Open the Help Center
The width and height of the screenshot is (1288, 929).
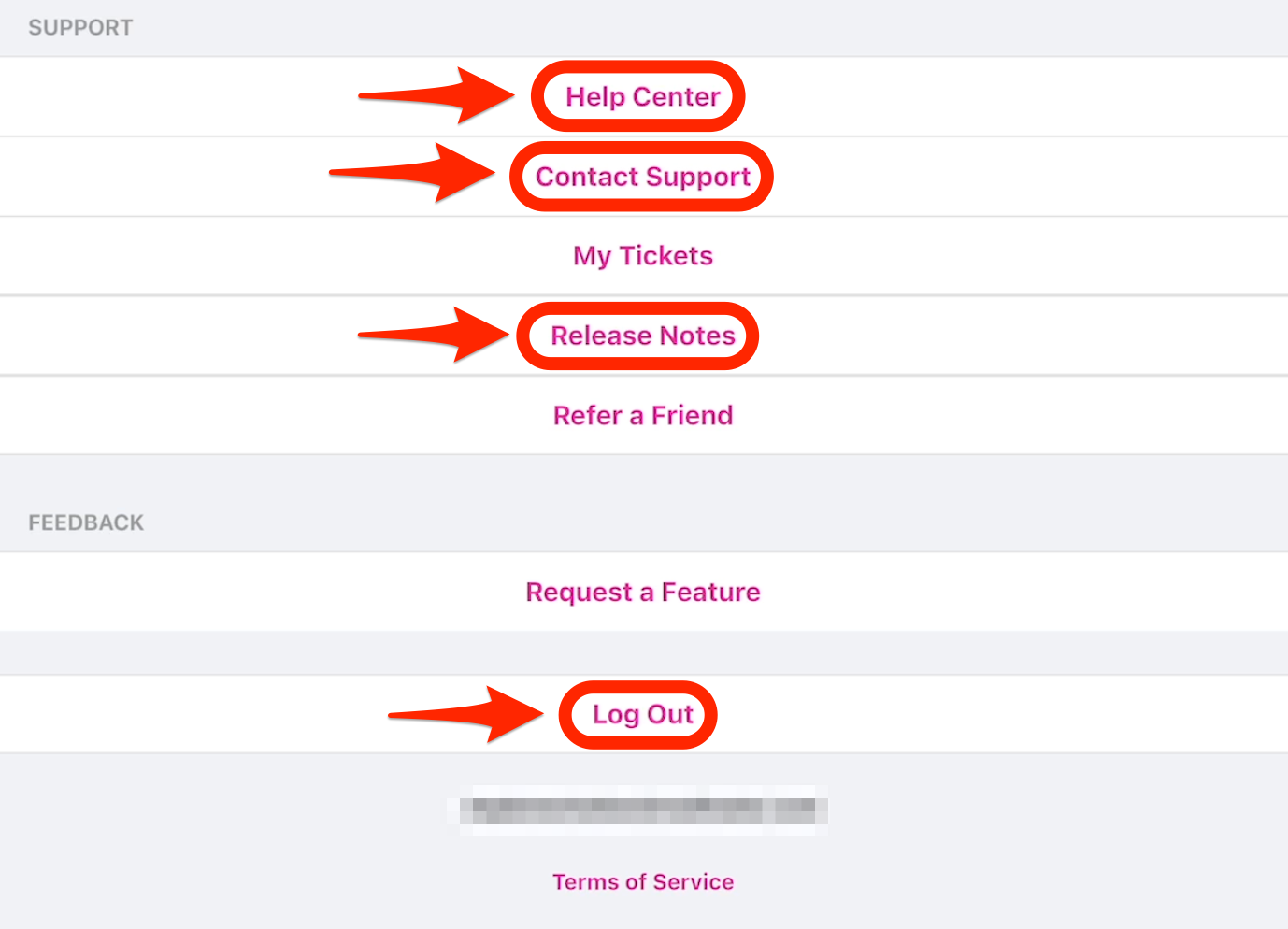[x=643, y=97]
